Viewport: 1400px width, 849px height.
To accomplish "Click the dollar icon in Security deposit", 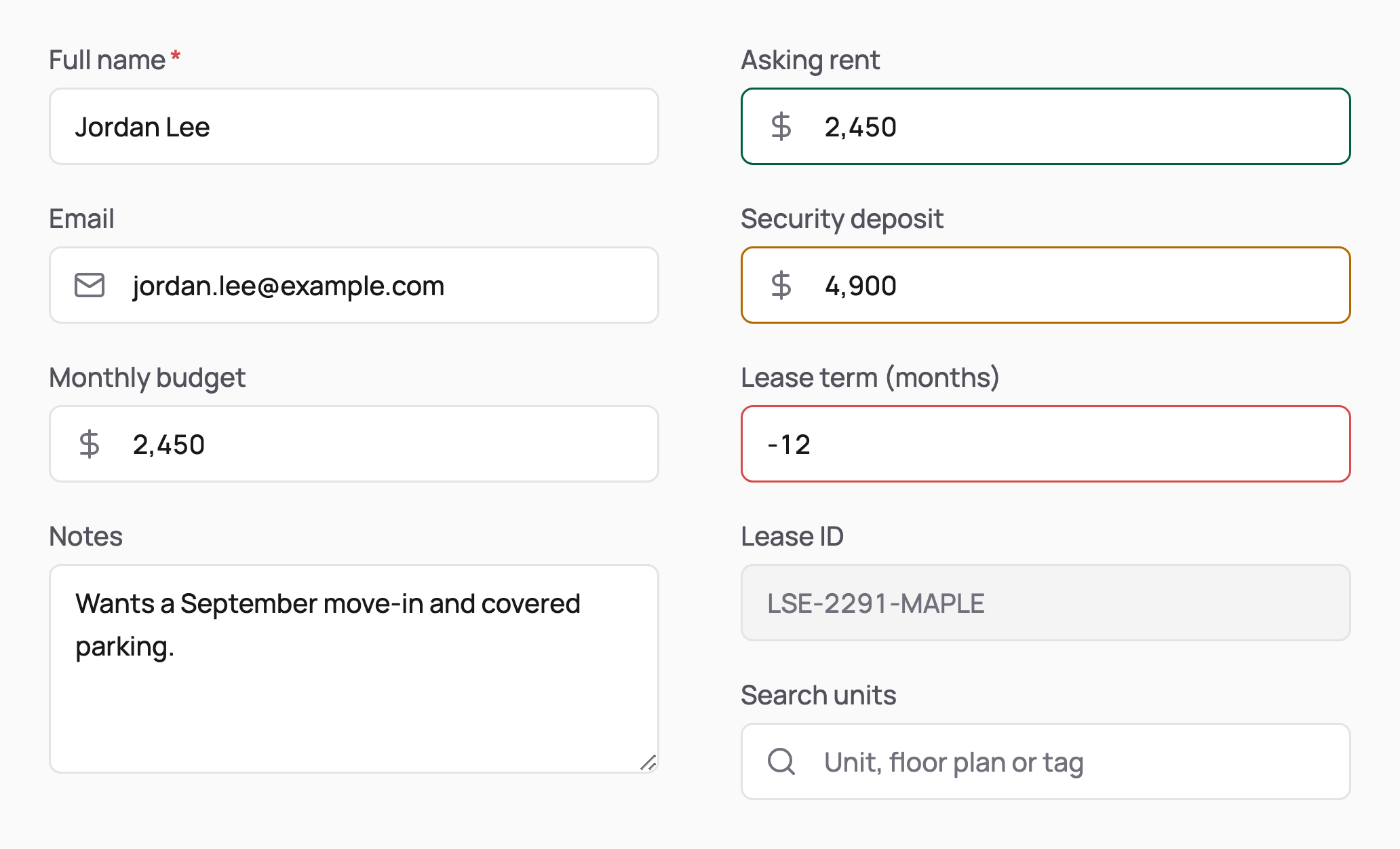I will point(781,286).
